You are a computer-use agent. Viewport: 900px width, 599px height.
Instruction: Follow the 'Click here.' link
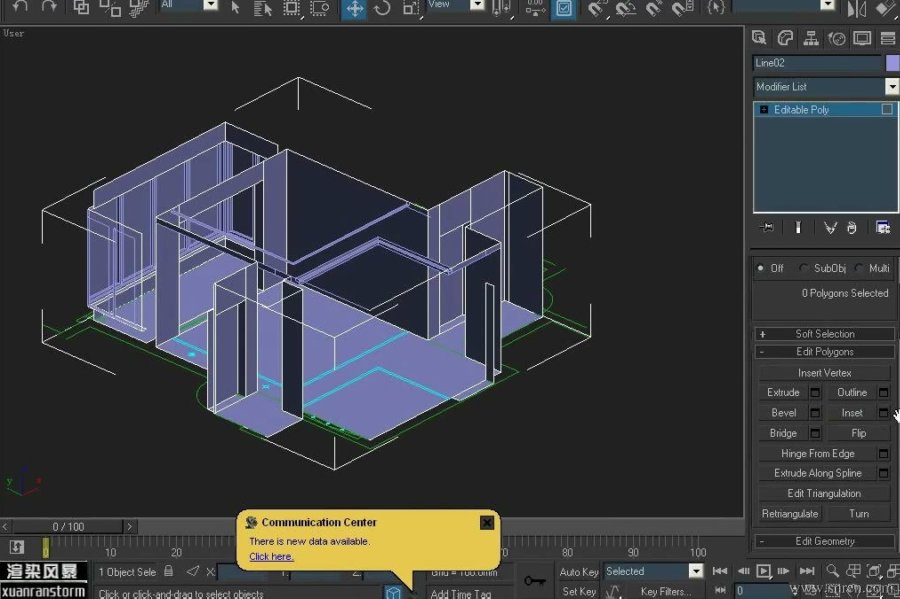(x=271, y=556)
